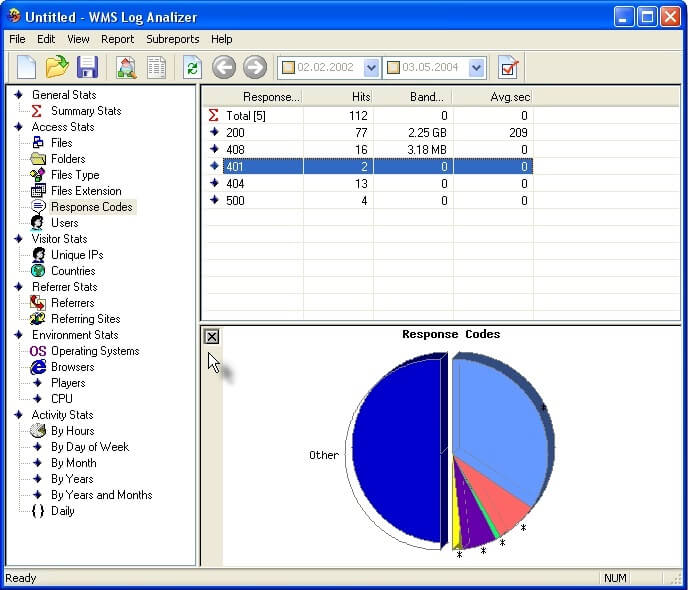Select the 500 response code row
The height and width of the screenshot is (590, 688).
pyautogui.click(x=369, y=200)
